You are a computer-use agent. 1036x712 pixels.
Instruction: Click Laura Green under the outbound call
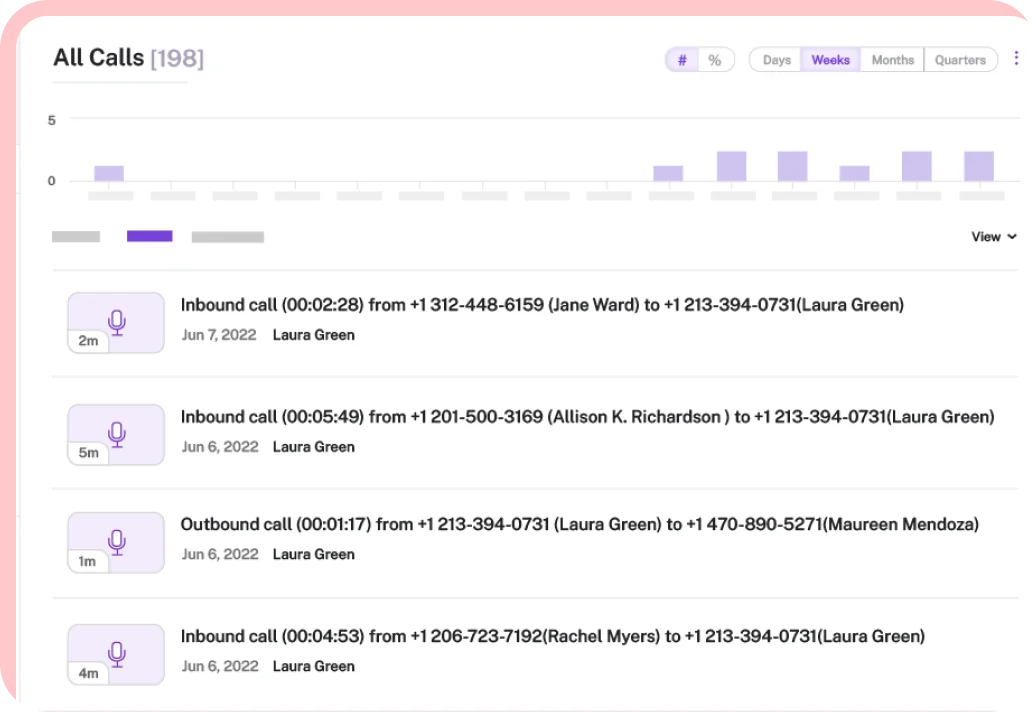point(314,554)
